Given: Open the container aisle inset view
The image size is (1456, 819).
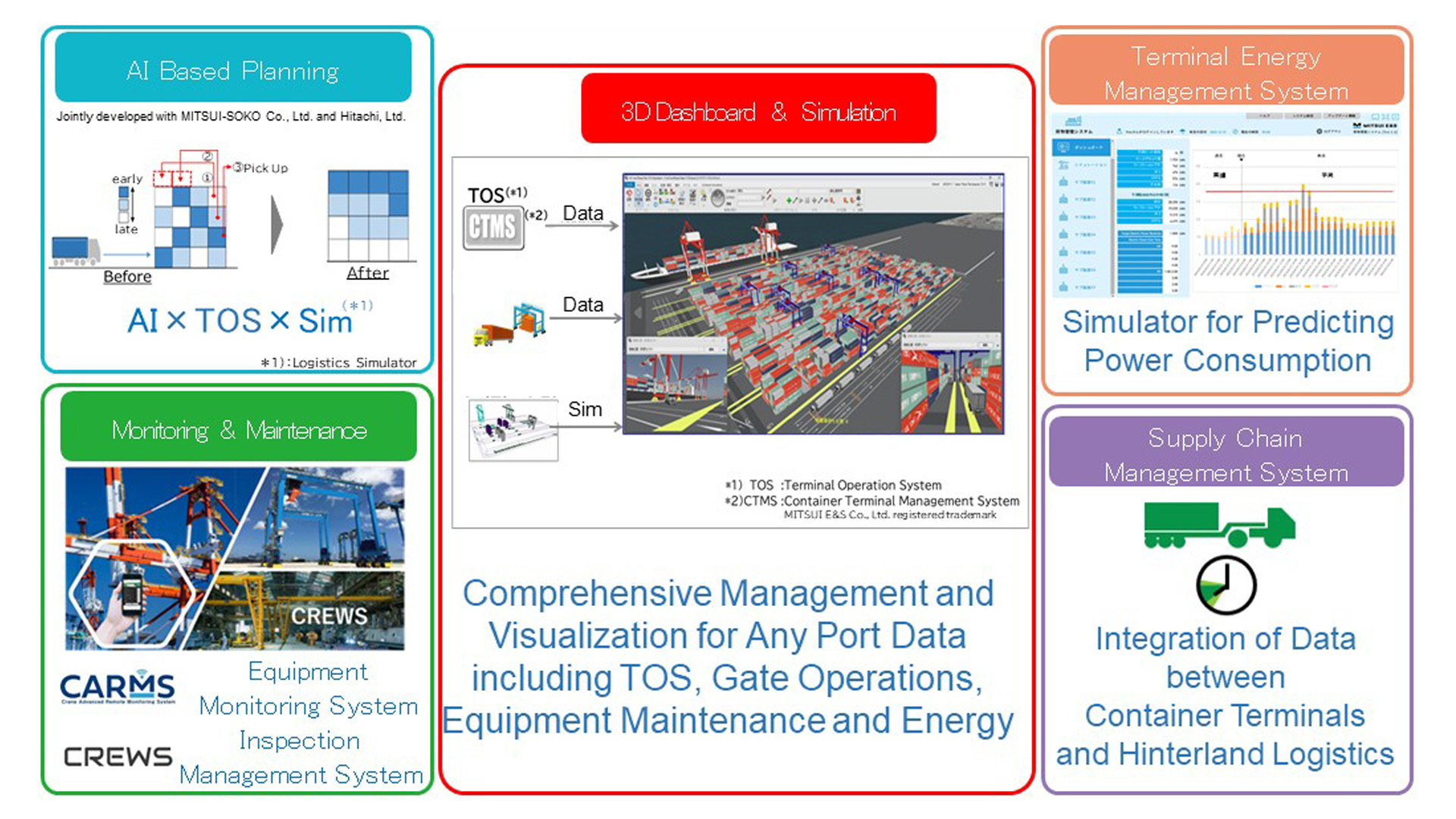Looking at the screenshot, I should click(951, 383).
